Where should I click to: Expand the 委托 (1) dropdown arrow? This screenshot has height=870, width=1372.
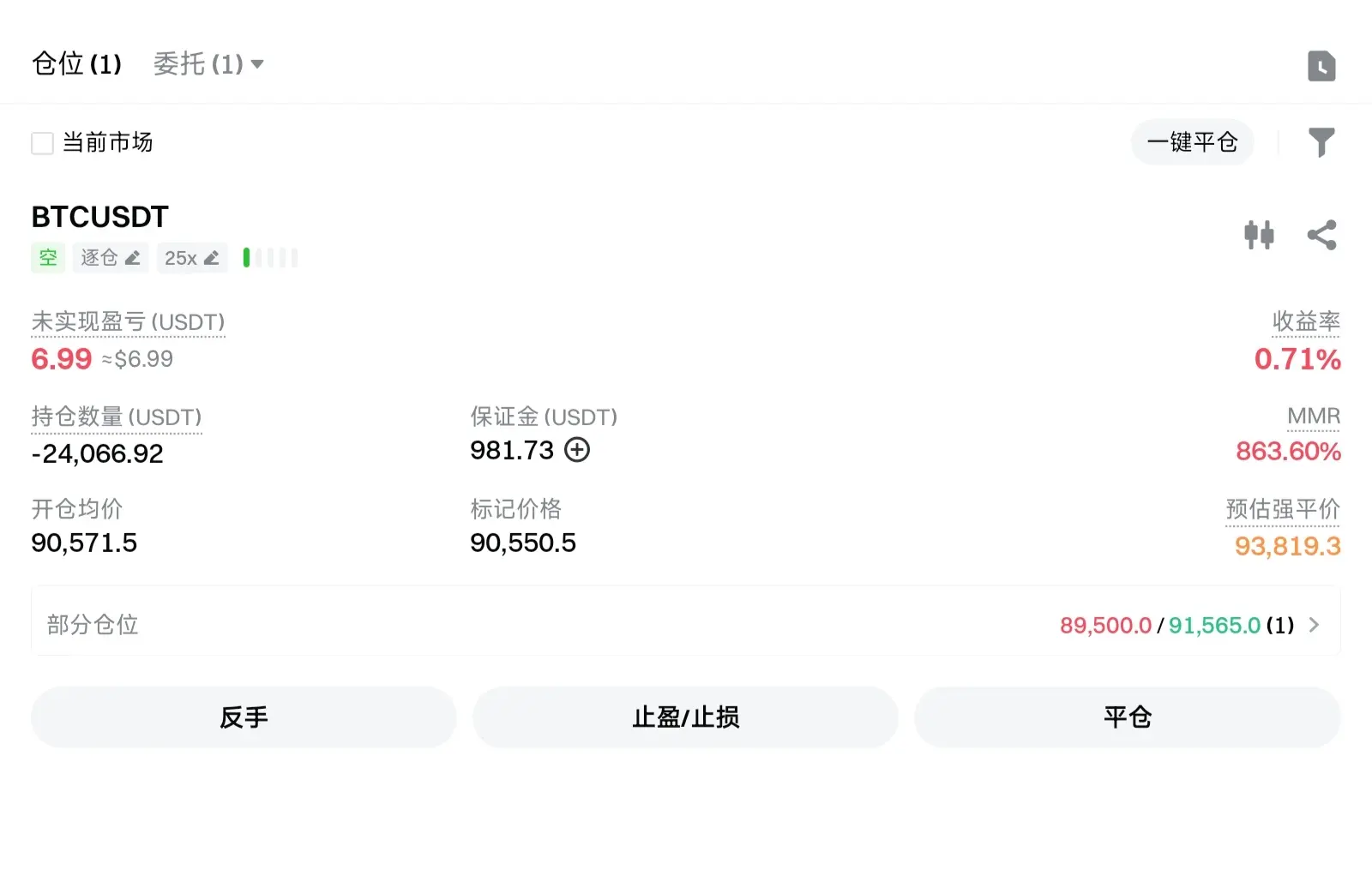(257, 64)
